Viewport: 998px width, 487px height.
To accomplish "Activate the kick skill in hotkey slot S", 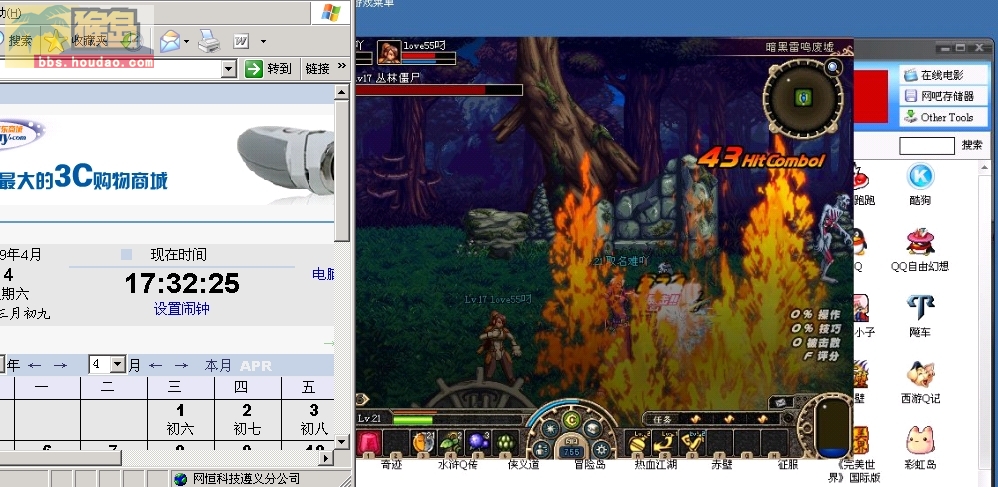I will tap(666, 442).
